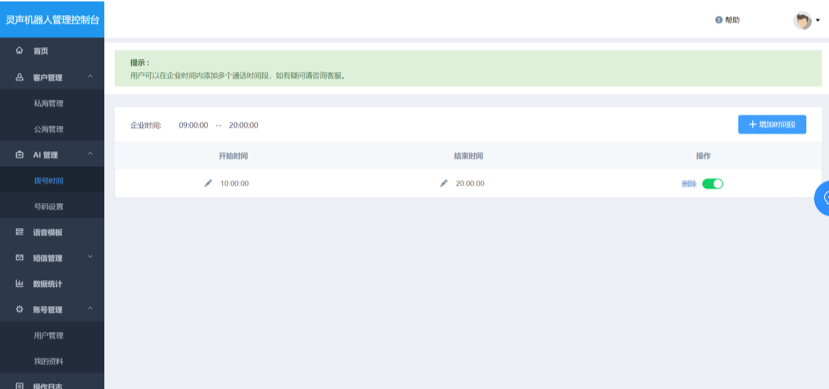Image resolution: width=829 pixels, height=389 pixels.
Task: Click the 客户管理 person icon
Action: pyautogui.click(x=20, y=77)
